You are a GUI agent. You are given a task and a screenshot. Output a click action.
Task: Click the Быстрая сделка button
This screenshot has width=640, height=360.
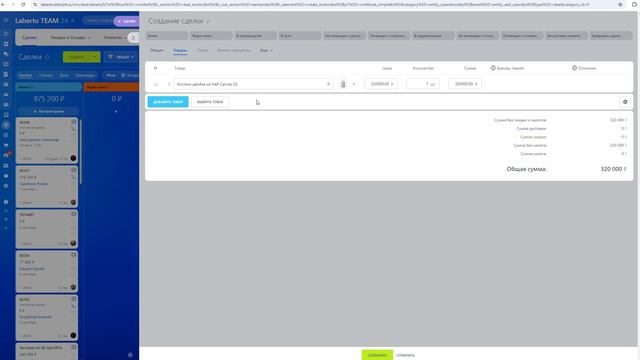click(x=49, y=111)
